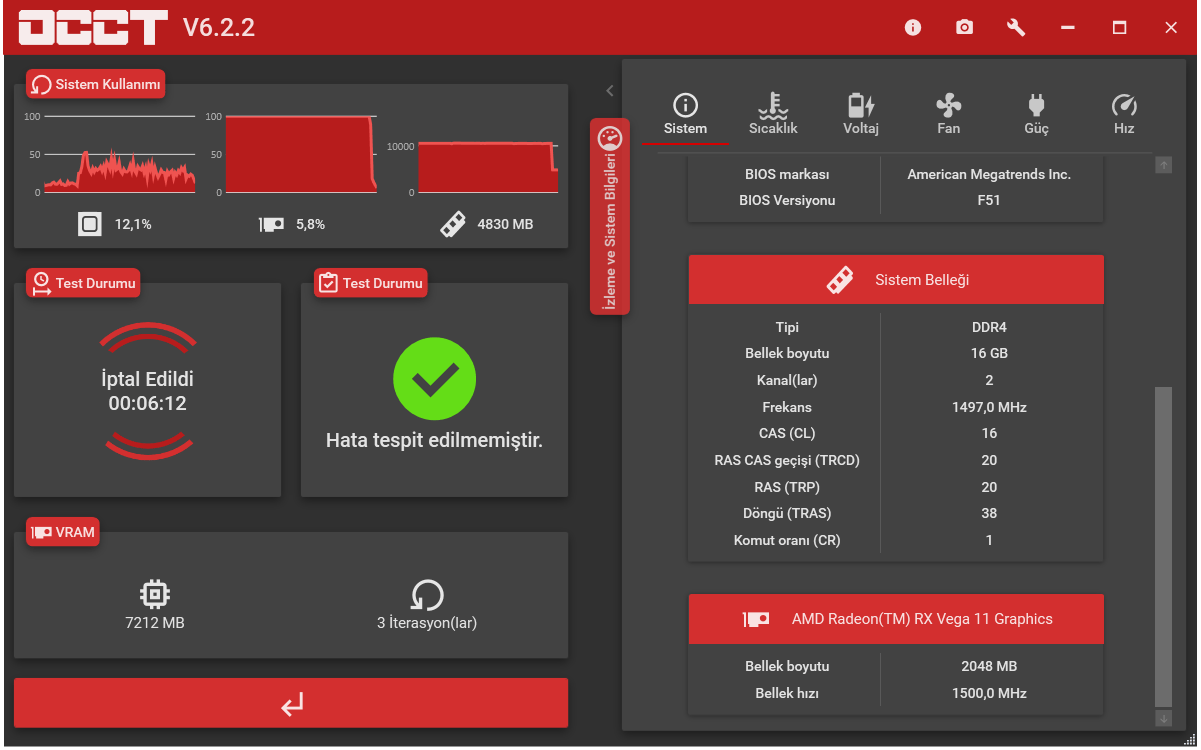Click the window resize grip in corner
Image resolution: width=1201 pixels, height=750 pixels.
pos(1189,738)
